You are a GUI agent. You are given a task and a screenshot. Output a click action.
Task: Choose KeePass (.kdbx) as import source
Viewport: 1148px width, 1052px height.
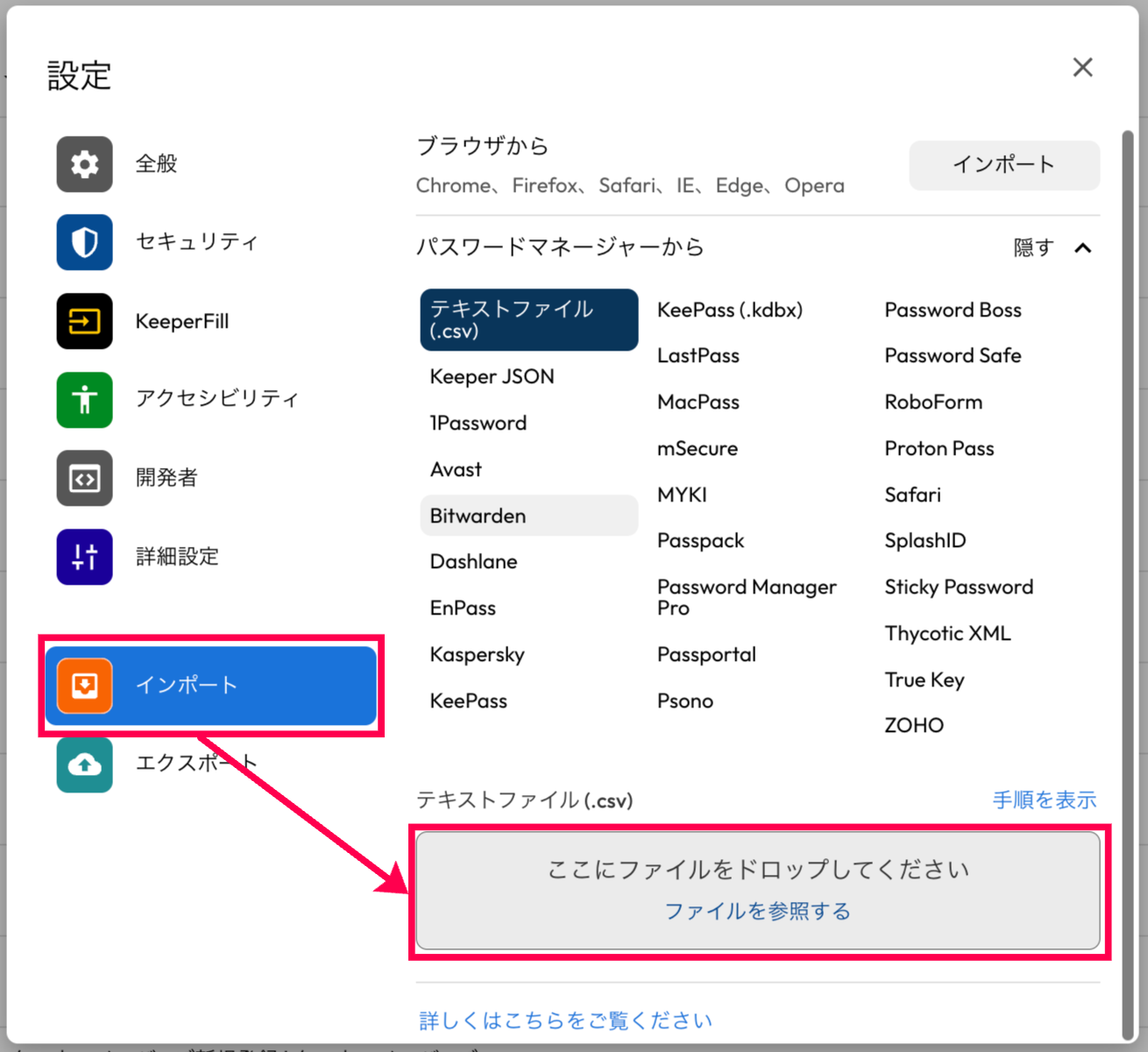(x=730, y=310)
